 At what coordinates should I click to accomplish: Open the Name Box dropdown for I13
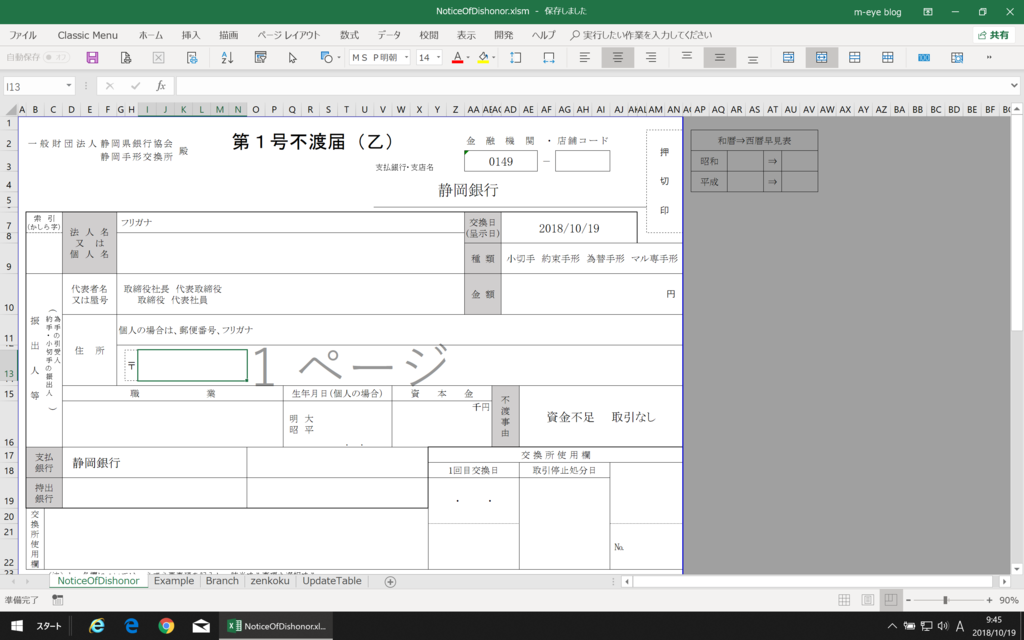[x=69, y=86]
